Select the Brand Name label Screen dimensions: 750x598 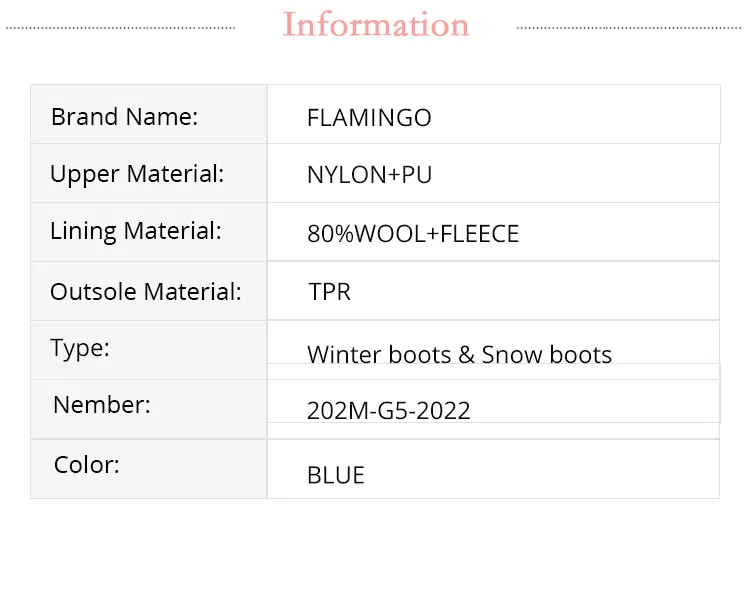click(x=124, y=117)
